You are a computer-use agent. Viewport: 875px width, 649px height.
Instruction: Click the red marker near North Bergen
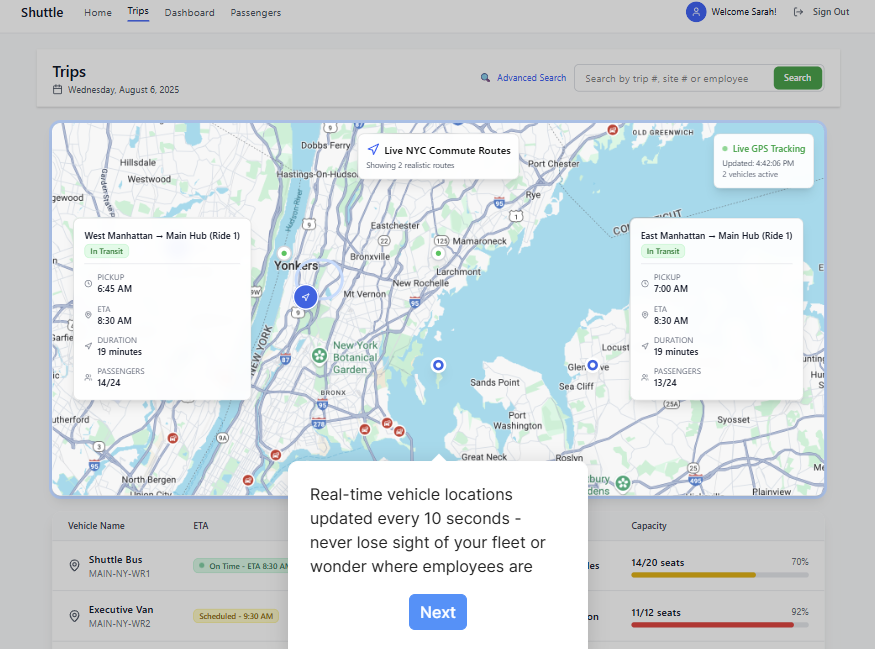[x=248, y=480]
